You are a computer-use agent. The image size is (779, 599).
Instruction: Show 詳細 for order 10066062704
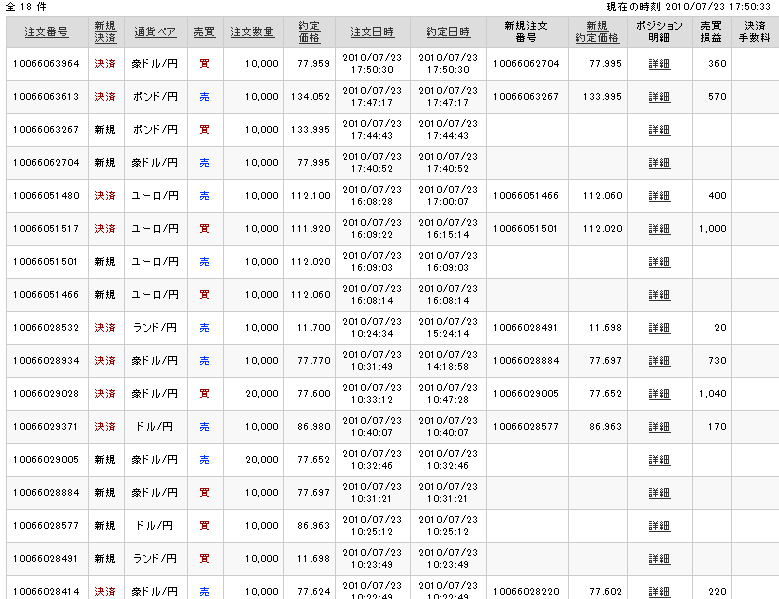659,163
